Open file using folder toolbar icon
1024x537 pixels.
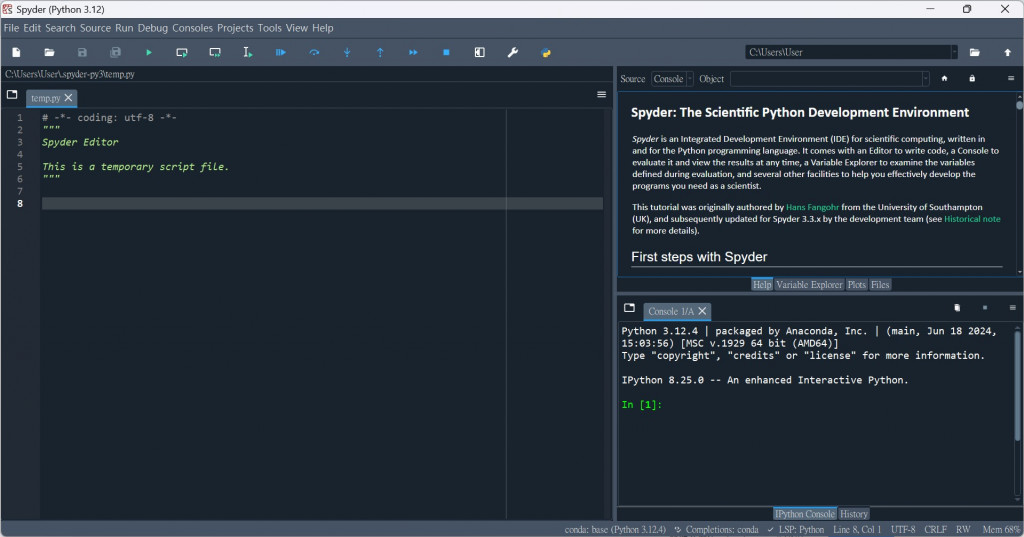click(x=49, y=52)
